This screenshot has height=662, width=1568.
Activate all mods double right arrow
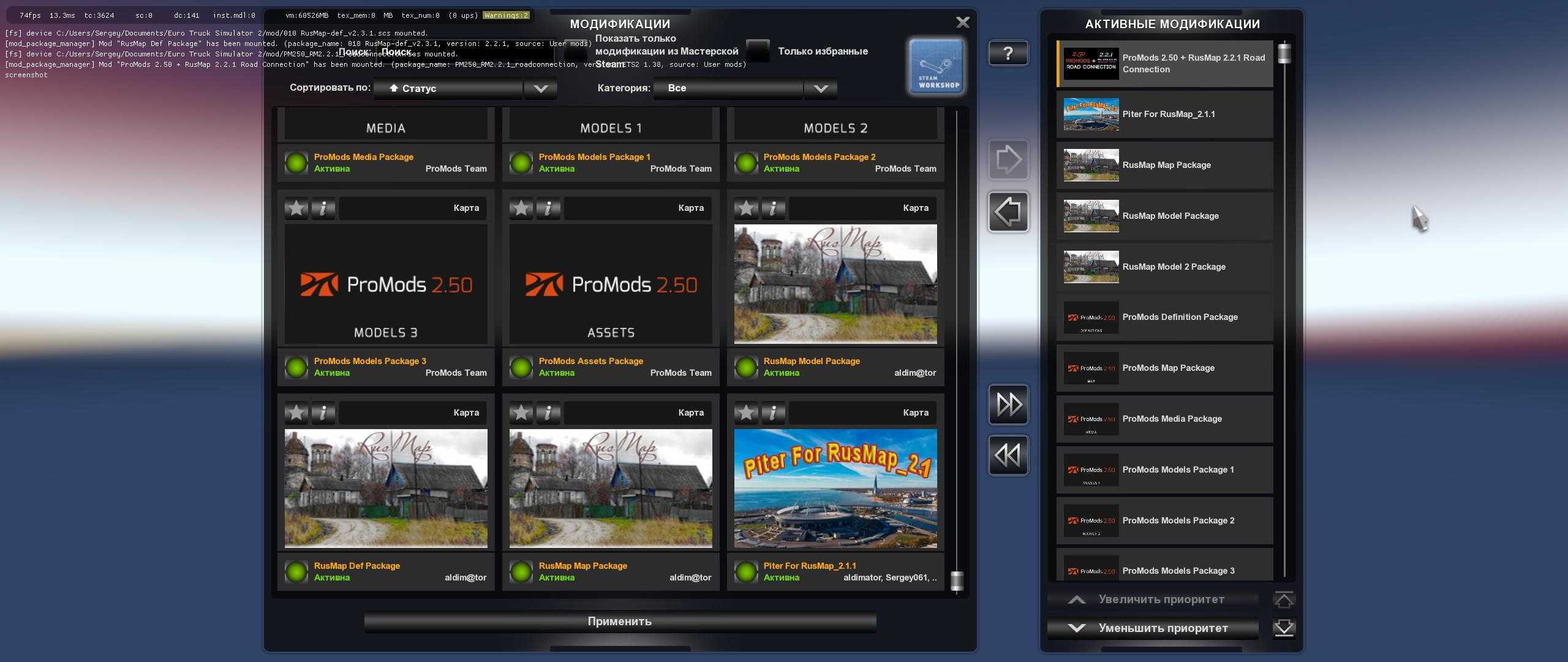coord(1008,405)
